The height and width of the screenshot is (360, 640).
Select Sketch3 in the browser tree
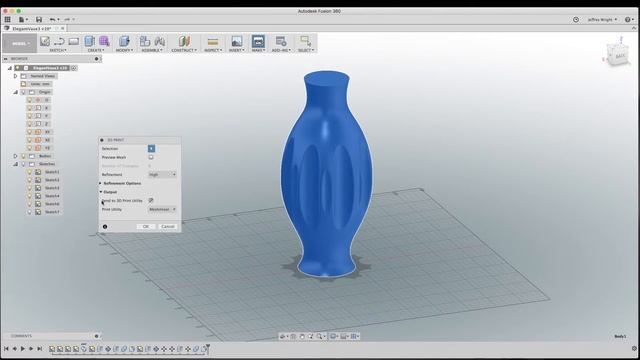pyautogui.click(x=52, y=188)
